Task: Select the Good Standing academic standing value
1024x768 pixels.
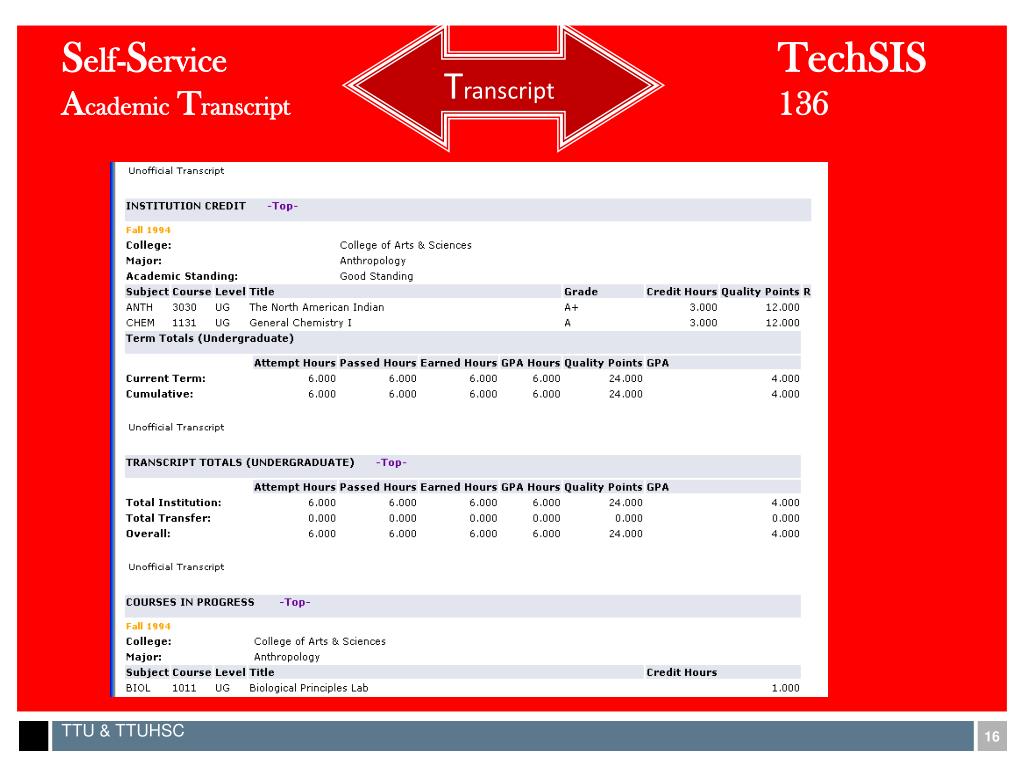Action: tap(376, 276)
